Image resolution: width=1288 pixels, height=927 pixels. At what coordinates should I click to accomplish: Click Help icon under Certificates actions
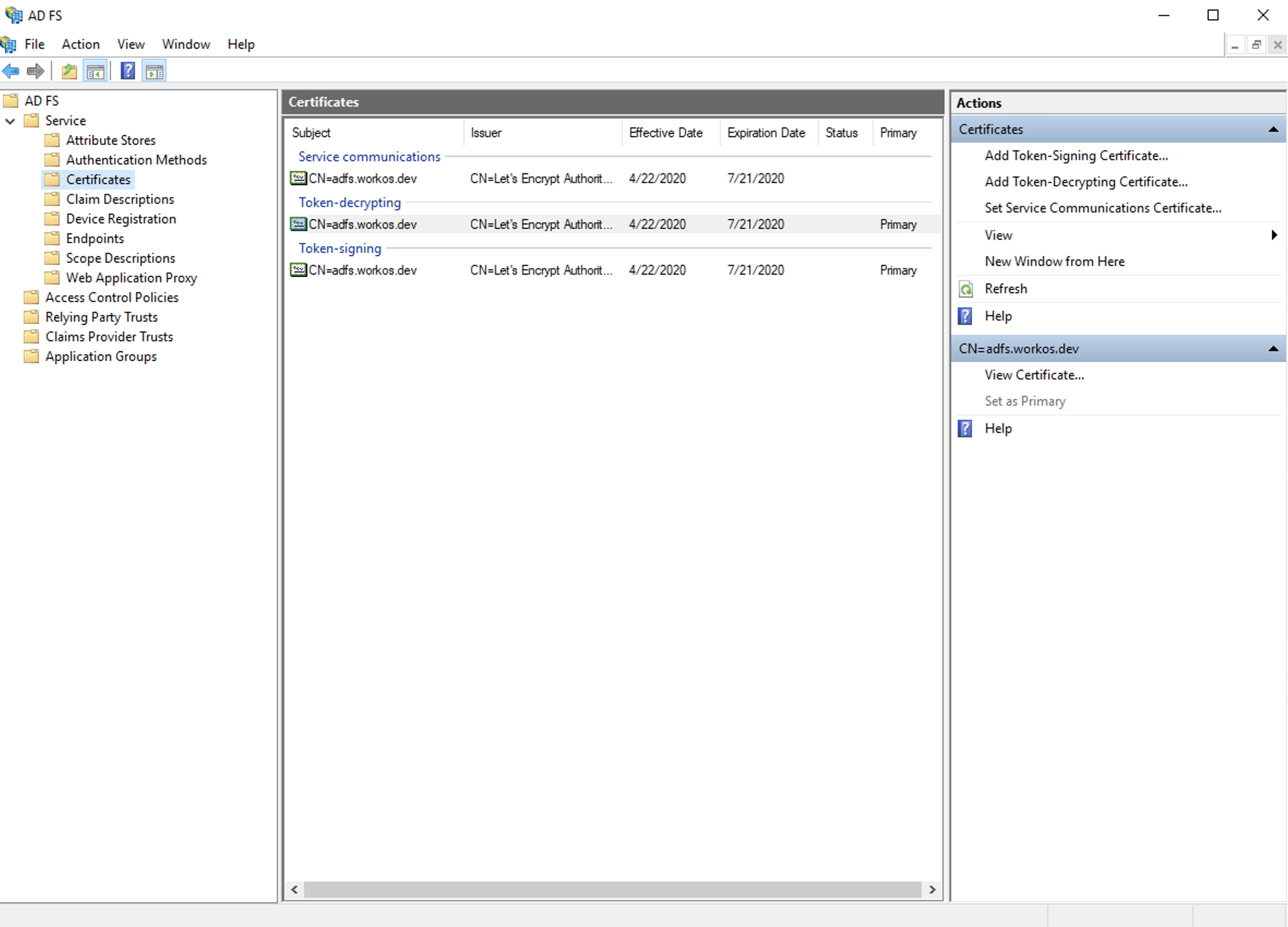click(965, 317)
